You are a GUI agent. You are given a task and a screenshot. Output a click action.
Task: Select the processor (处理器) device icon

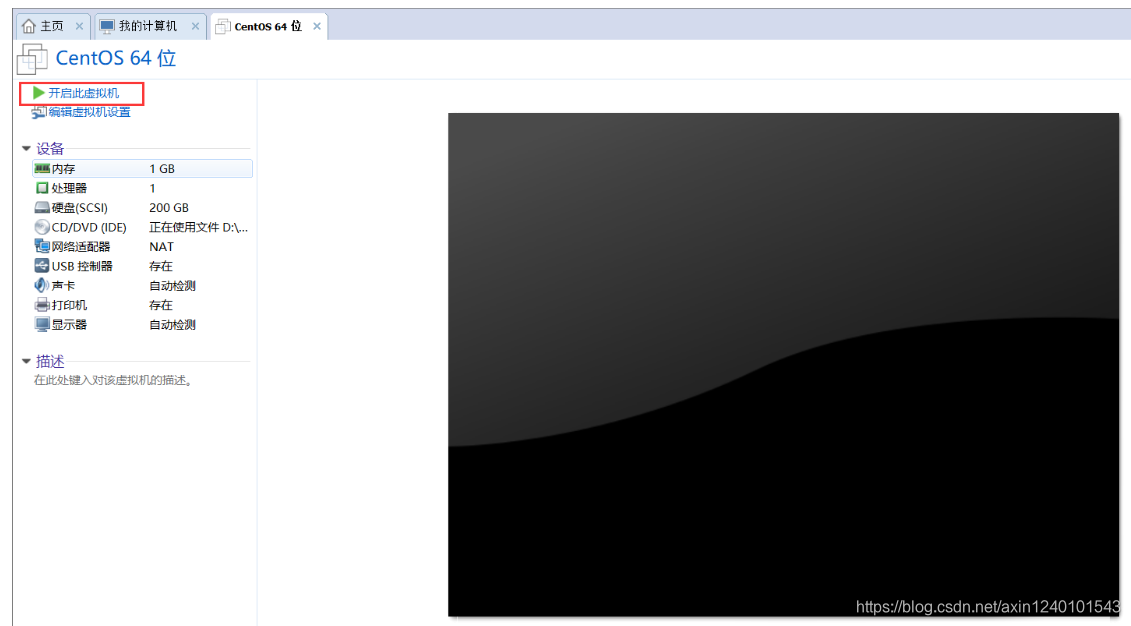[42, 188]
